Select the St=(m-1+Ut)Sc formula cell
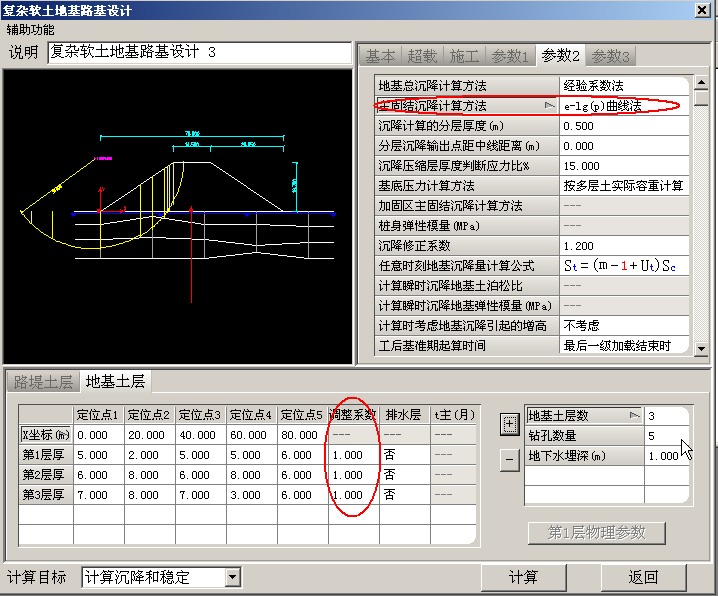718x596 pixels. (624, 266)
